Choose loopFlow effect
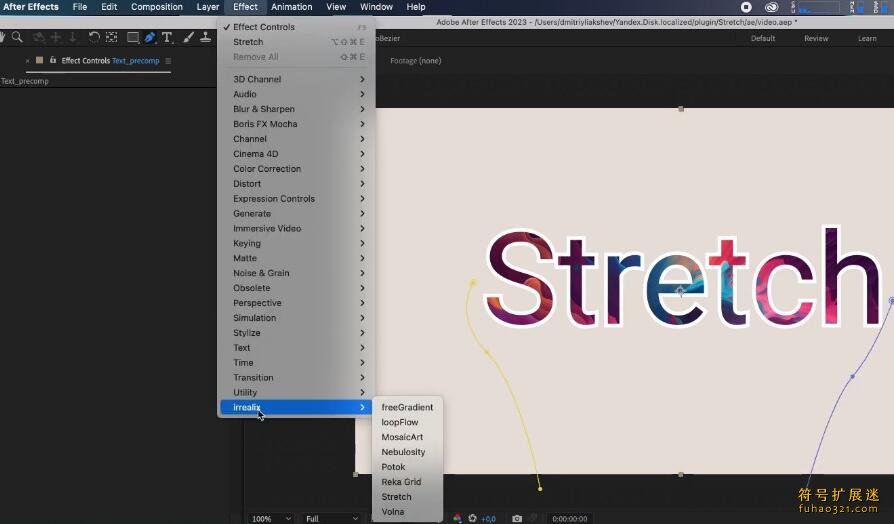Screen dimensions: 894x524 tap(407, 422)
